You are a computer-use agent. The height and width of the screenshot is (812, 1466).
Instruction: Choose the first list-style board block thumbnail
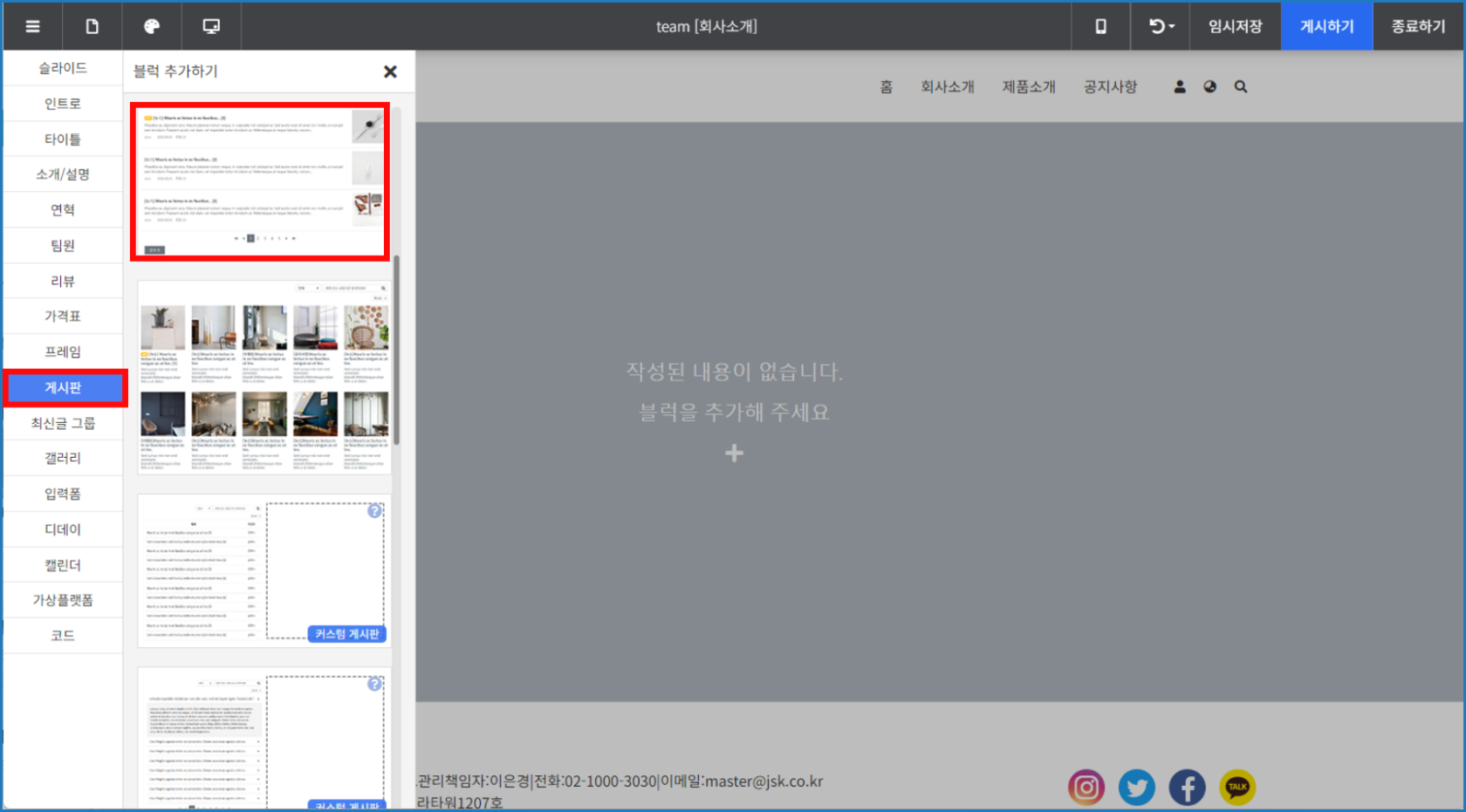click(x=260, y=181)
